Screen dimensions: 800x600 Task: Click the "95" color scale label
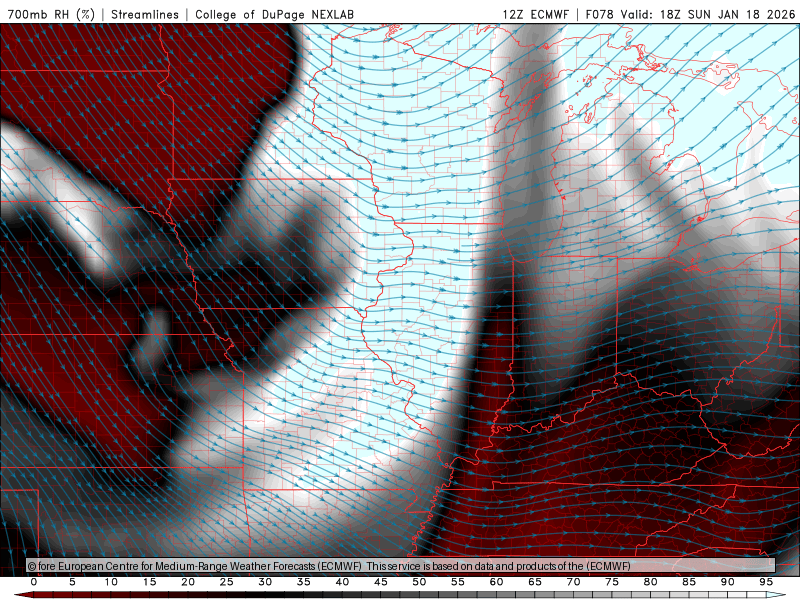(x=766, y=582)
